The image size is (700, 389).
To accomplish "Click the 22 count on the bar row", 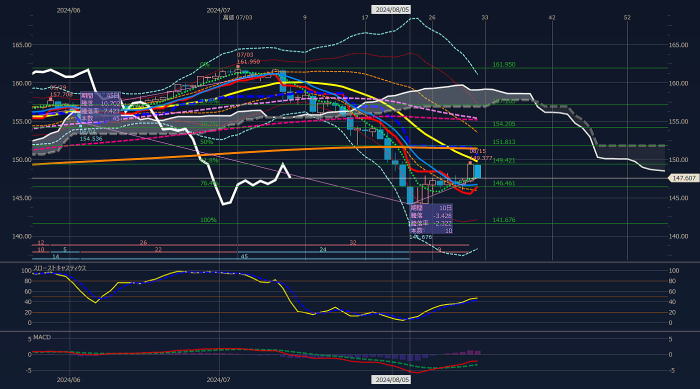I will (158, 250).
